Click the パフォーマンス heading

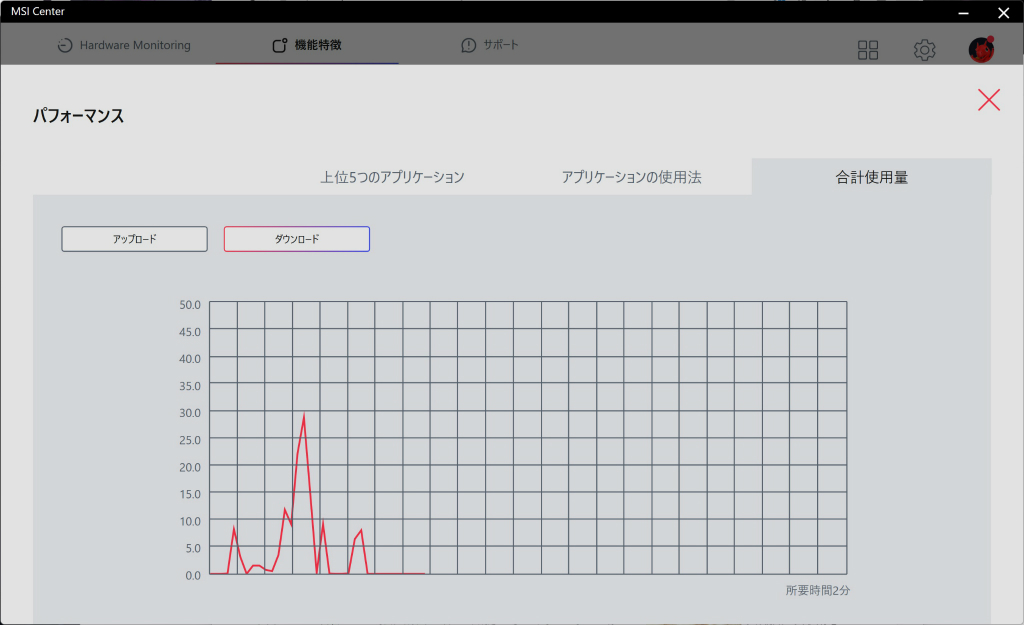(78, 116)
